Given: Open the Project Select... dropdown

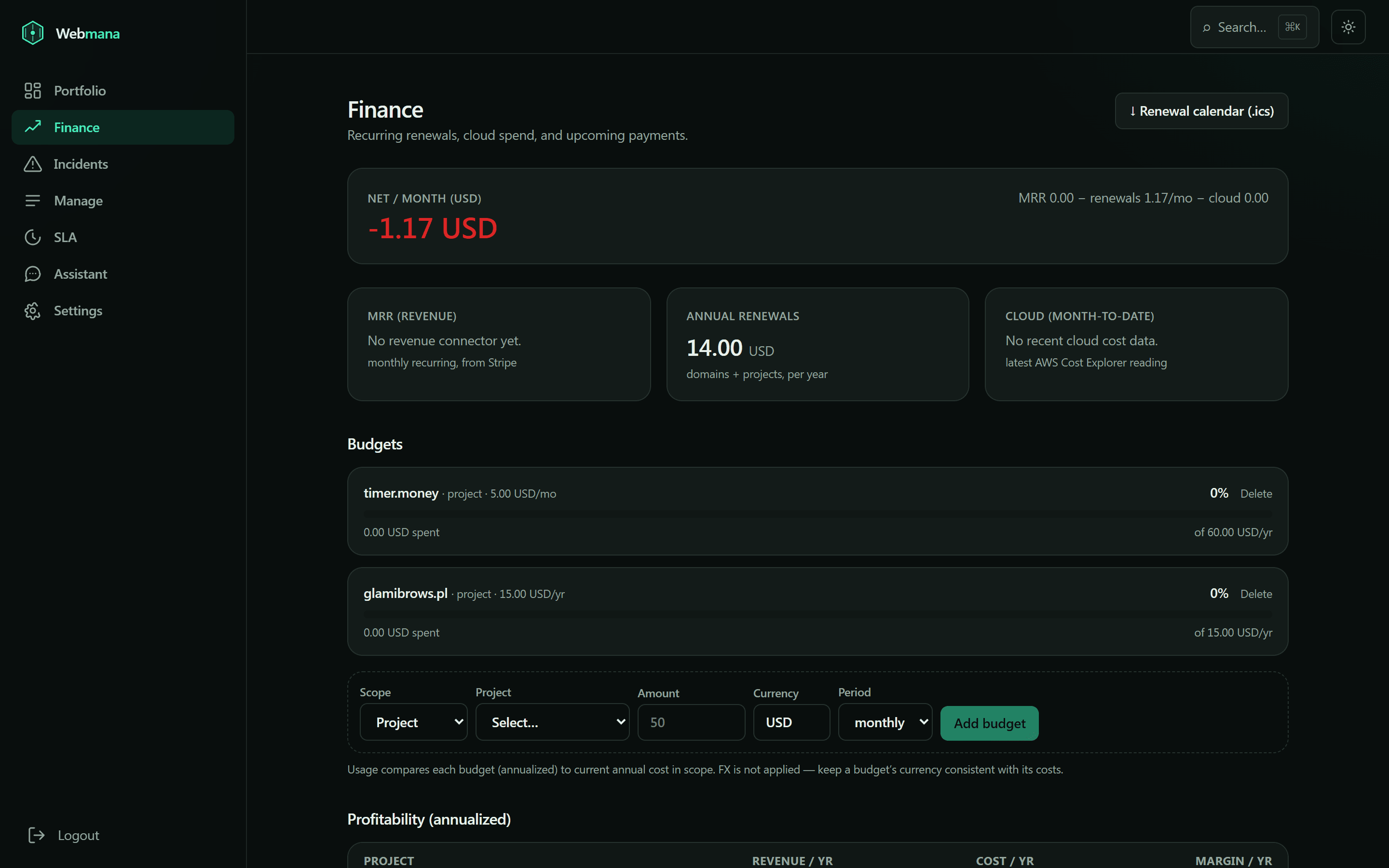Looking at the screenshot, I should [x=552, y=722].
